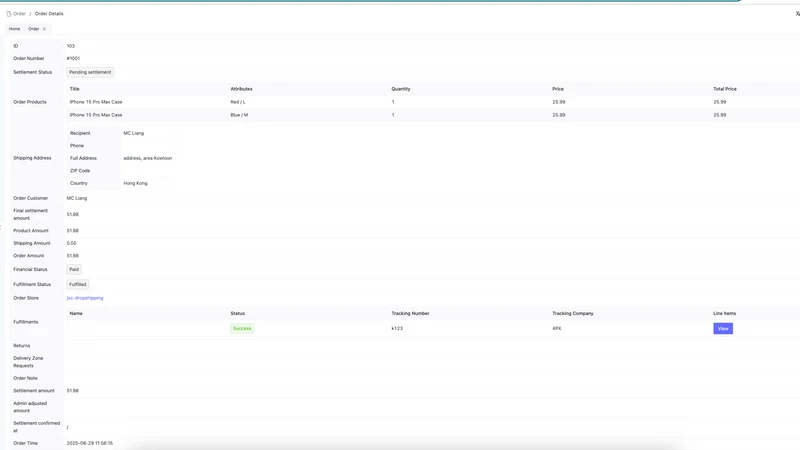Click Order Details breadcrumb text

click(49, 14)
